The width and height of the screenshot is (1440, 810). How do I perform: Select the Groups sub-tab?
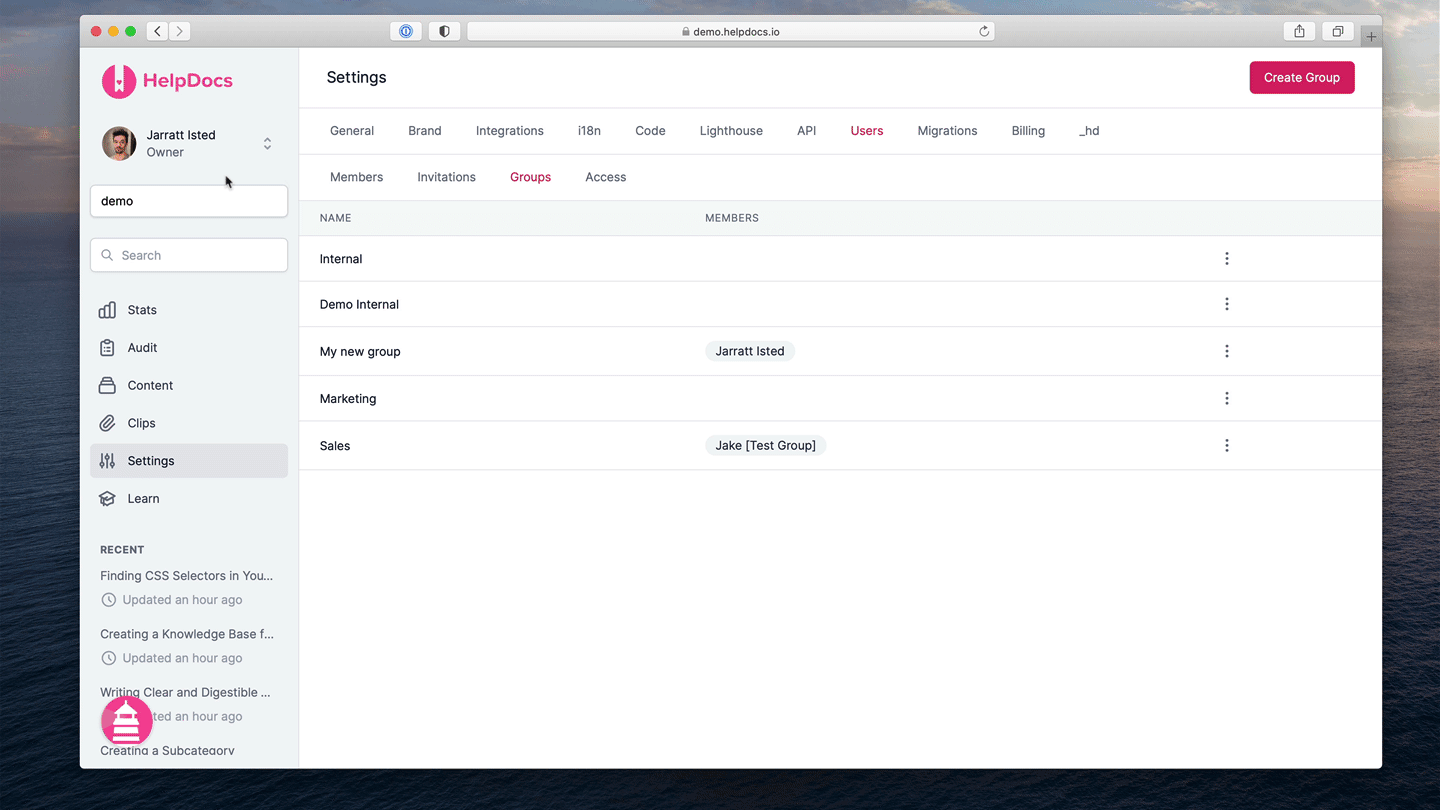(x=530, y=177)
